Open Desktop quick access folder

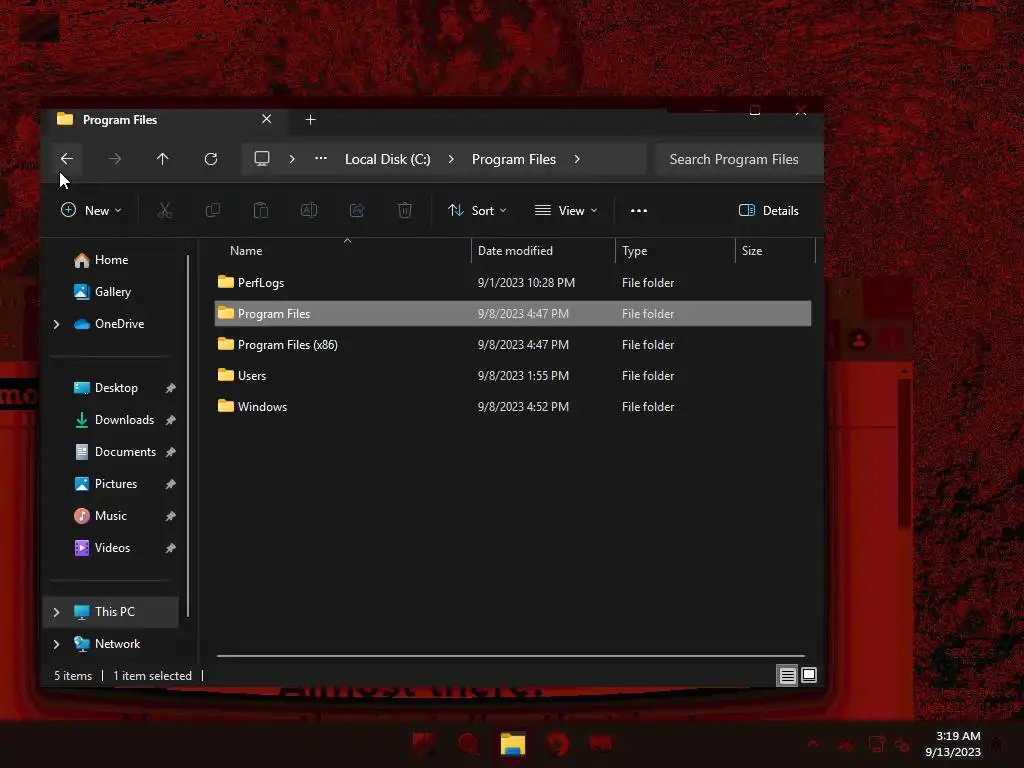pos(106,388)
